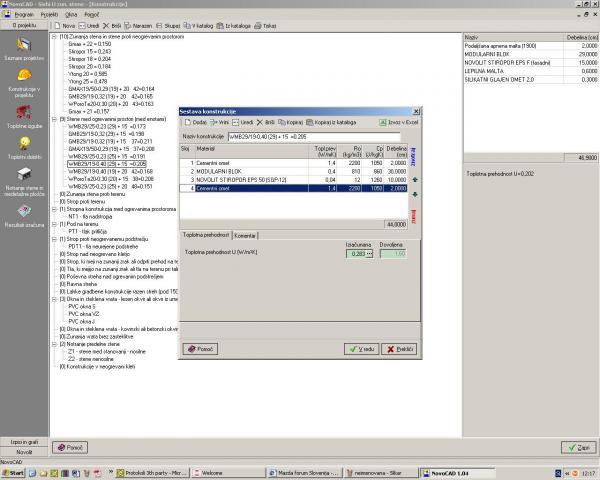Open the Projekti menu
The height and width of the screenshot is (480, 600).
pos(46,9)
